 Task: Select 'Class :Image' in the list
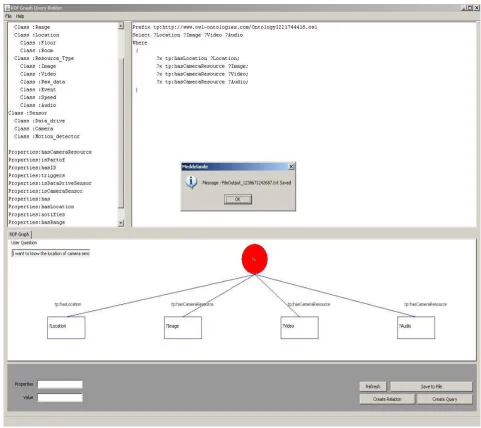coord(38,66)
